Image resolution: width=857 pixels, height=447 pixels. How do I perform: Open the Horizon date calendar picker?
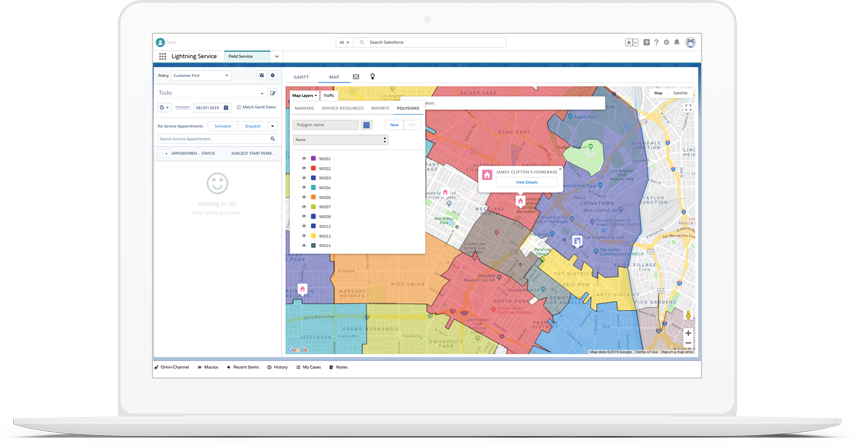tap(226, 108)
